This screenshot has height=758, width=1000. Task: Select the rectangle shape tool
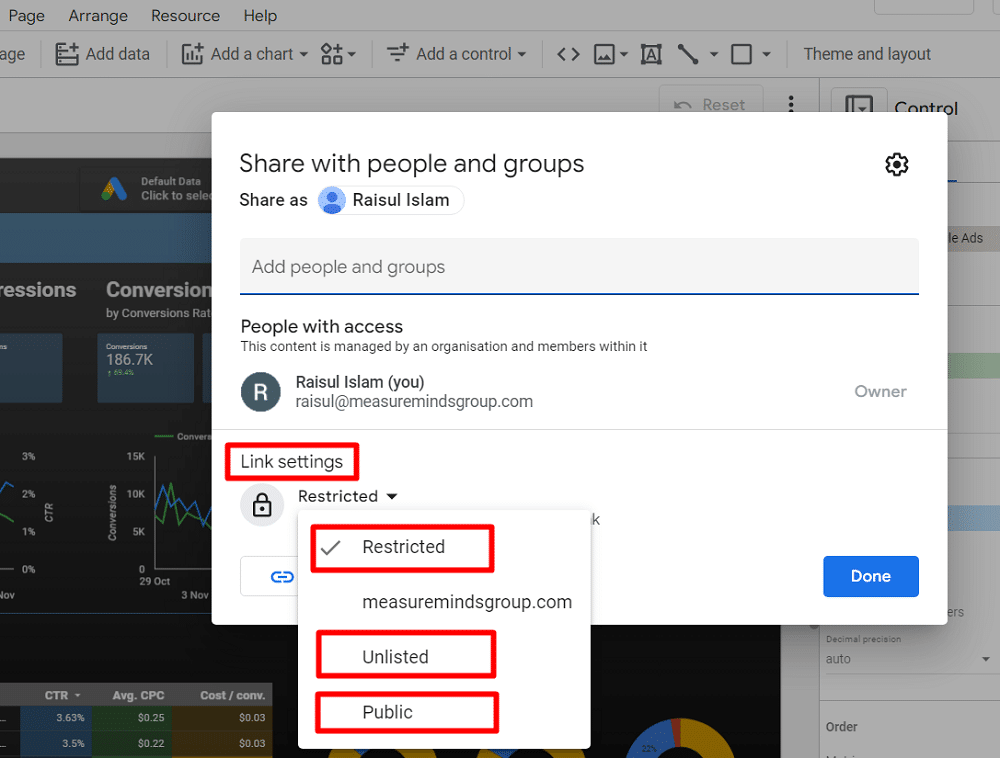click(743, 54)
